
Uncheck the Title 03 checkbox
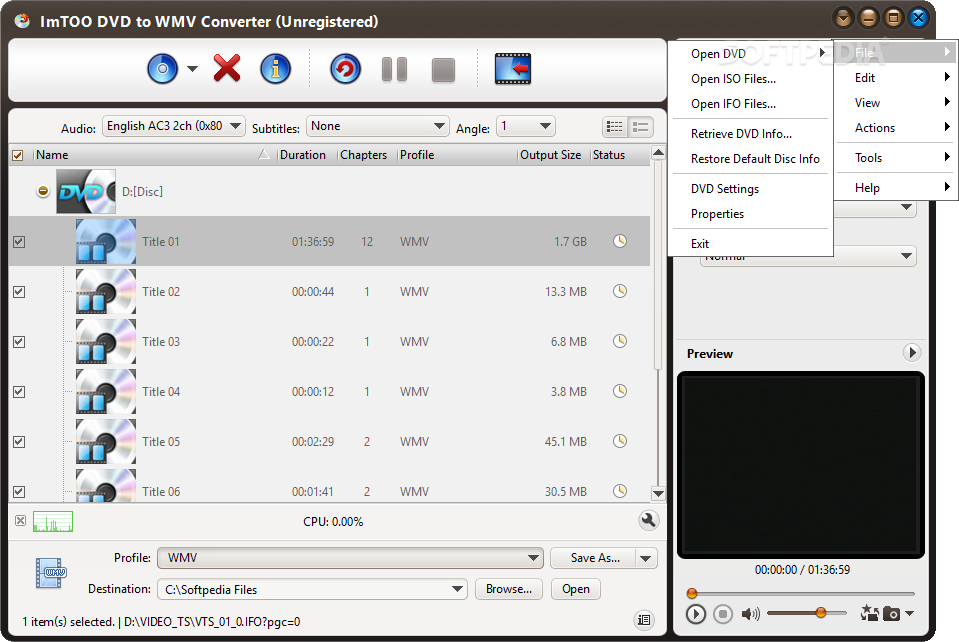tap(19, 342)
